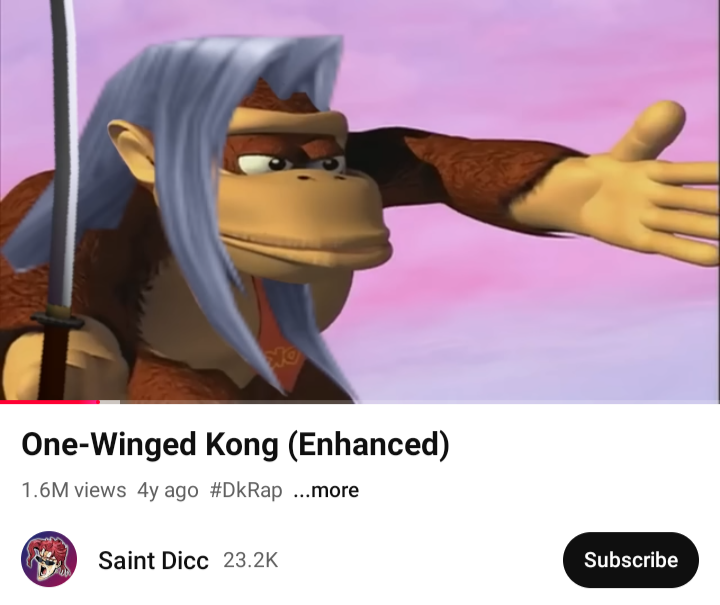720x605 pixels.
Task: Click the playhead at the red bar's end
Action: 99,402
